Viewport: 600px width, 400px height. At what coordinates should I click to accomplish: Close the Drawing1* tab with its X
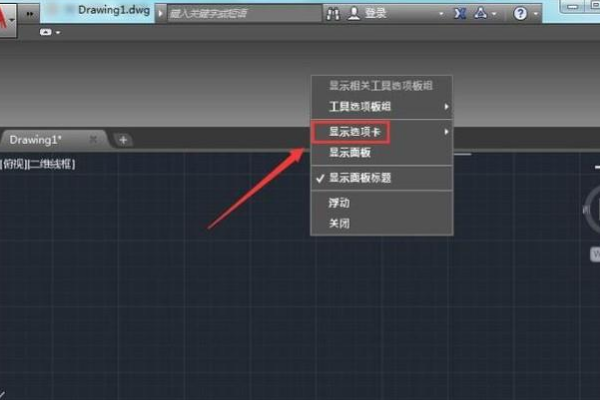[93, 139]
